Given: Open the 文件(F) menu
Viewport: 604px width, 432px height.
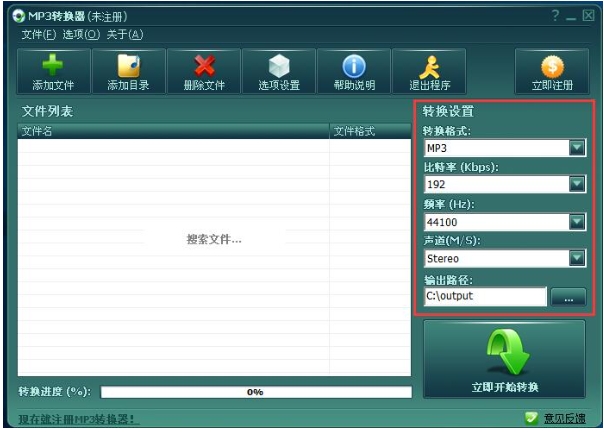Looking at the screenshot, I should pos(39,35).
